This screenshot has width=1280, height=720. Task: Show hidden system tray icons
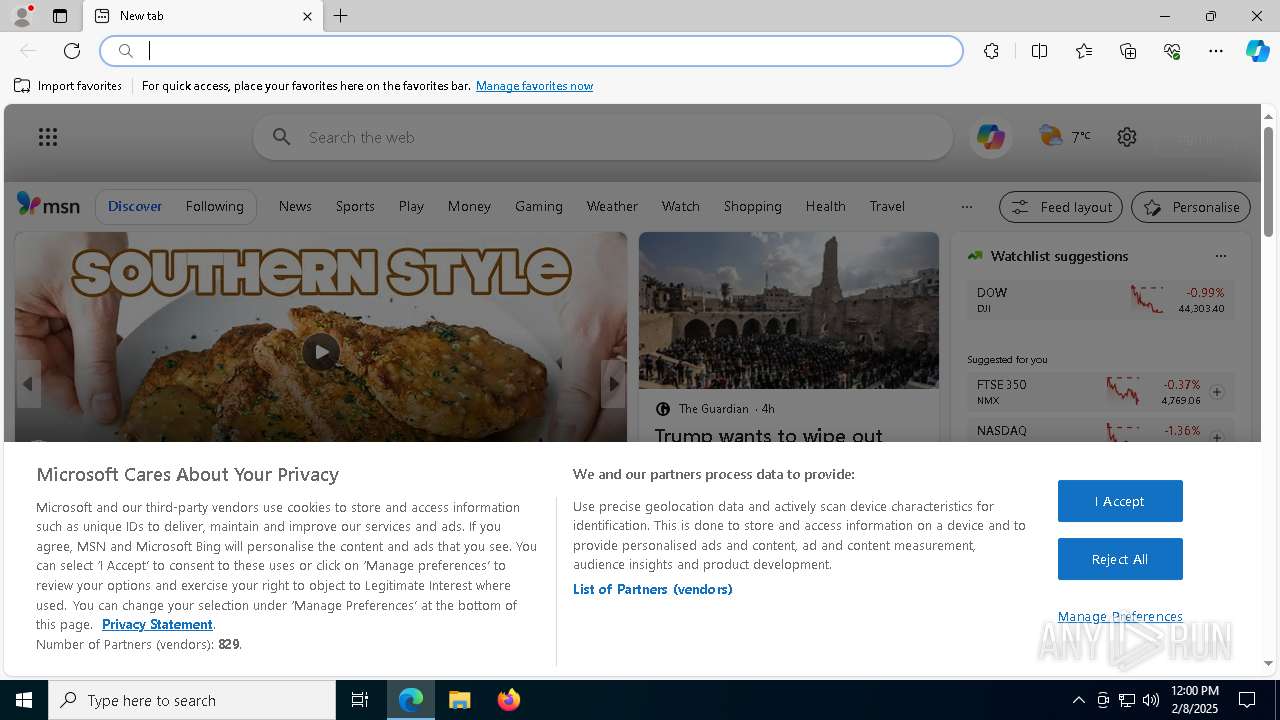coord(1078,700)
